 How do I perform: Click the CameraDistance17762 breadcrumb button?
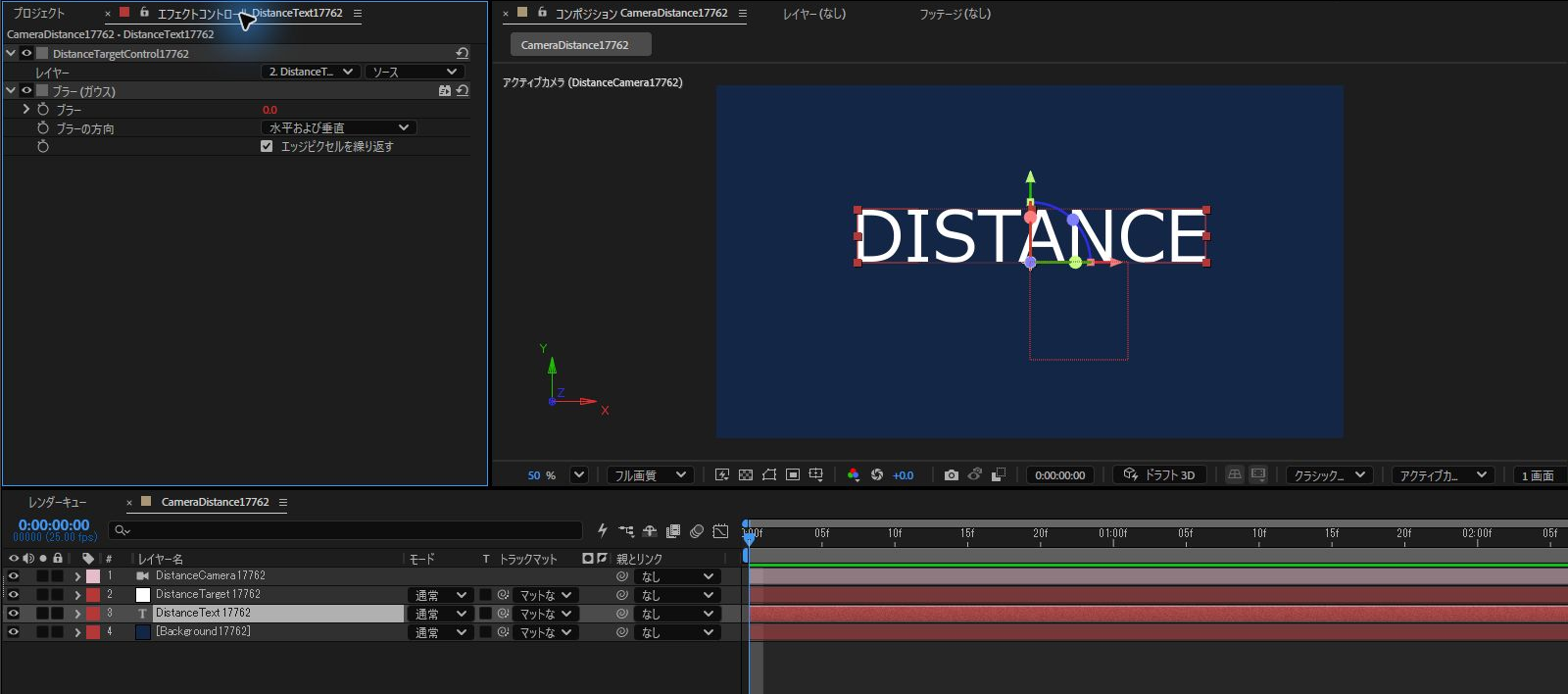(x=580, y=45)
